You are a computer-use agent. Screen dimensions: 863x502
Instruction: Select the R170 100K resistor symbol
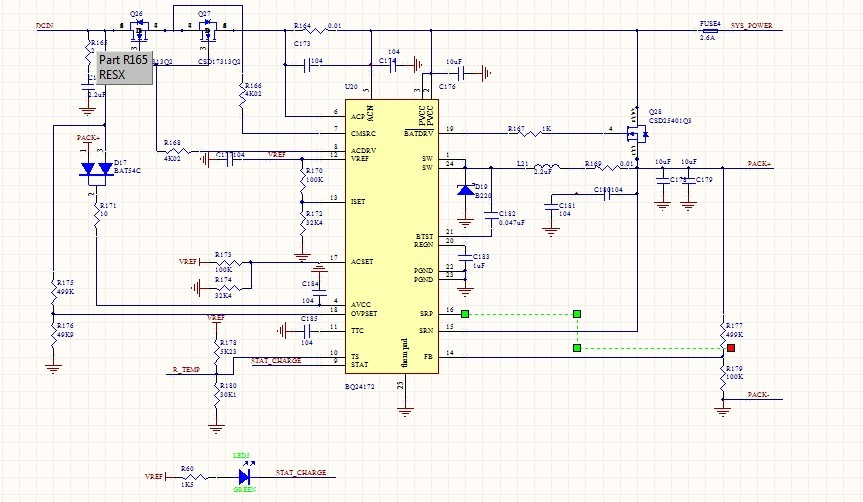tap(302, 179)
